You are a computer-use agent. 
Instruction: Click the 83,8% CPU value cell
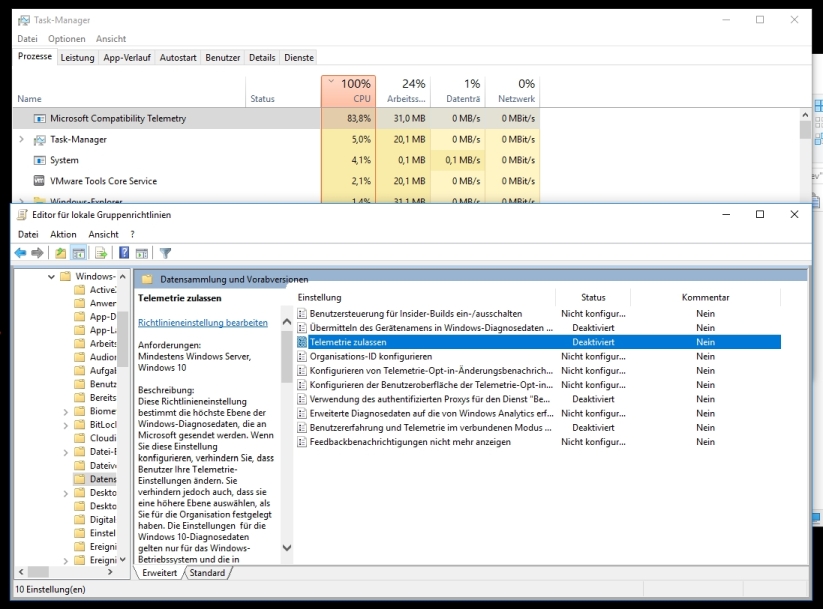349,119
